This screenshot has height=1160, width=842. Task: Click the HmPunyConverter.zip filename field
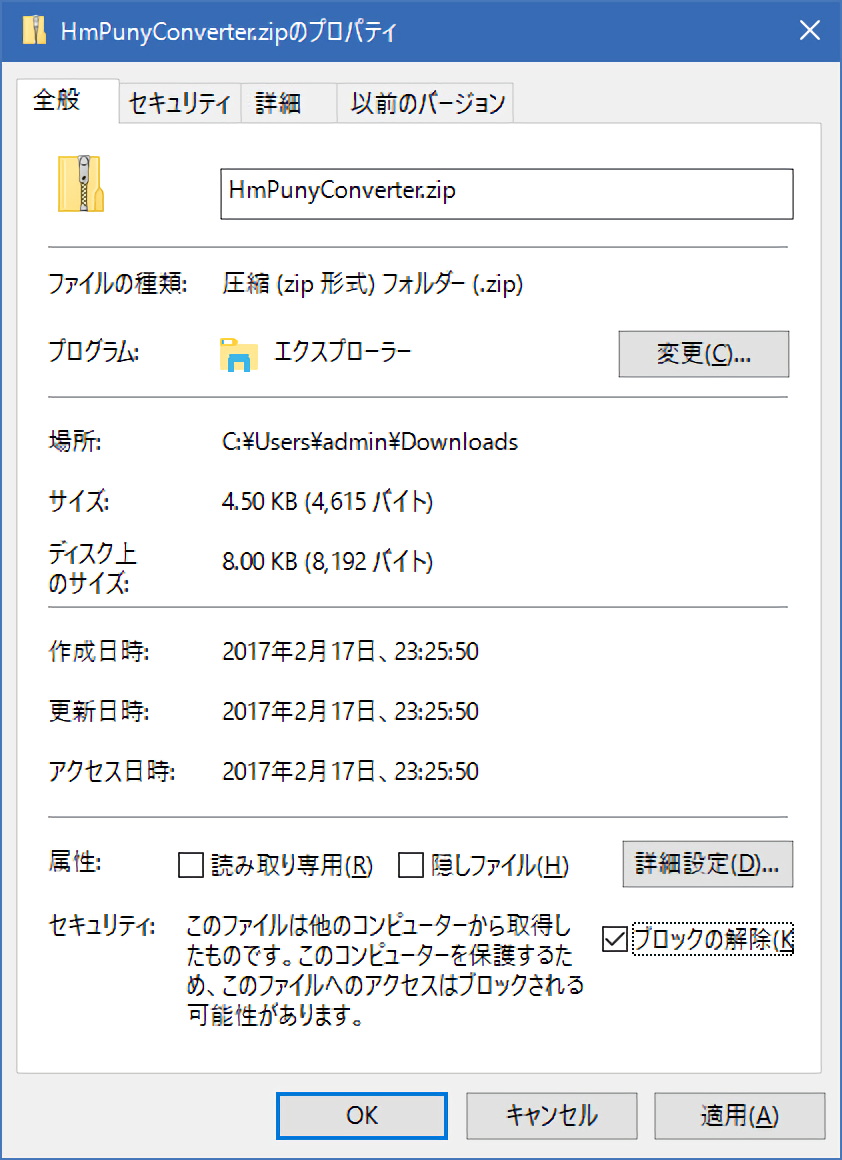pyautogui.click(x=506, y=193)
